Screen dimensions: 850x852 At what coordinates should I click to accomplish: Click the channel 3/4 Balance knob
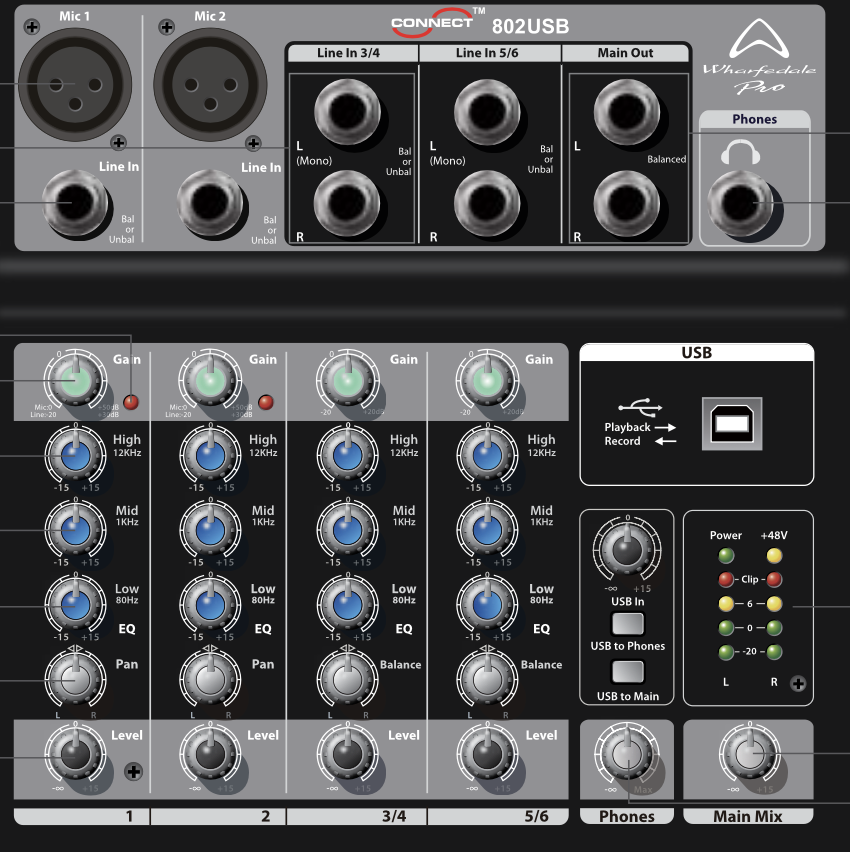(x=347, y=679)
